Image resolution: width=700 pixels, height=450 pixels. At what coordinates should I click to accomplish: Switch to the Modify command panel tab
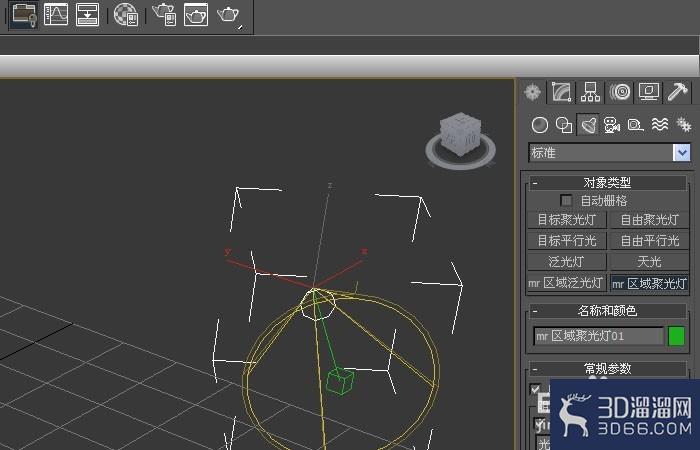click(x=562, y=92)
